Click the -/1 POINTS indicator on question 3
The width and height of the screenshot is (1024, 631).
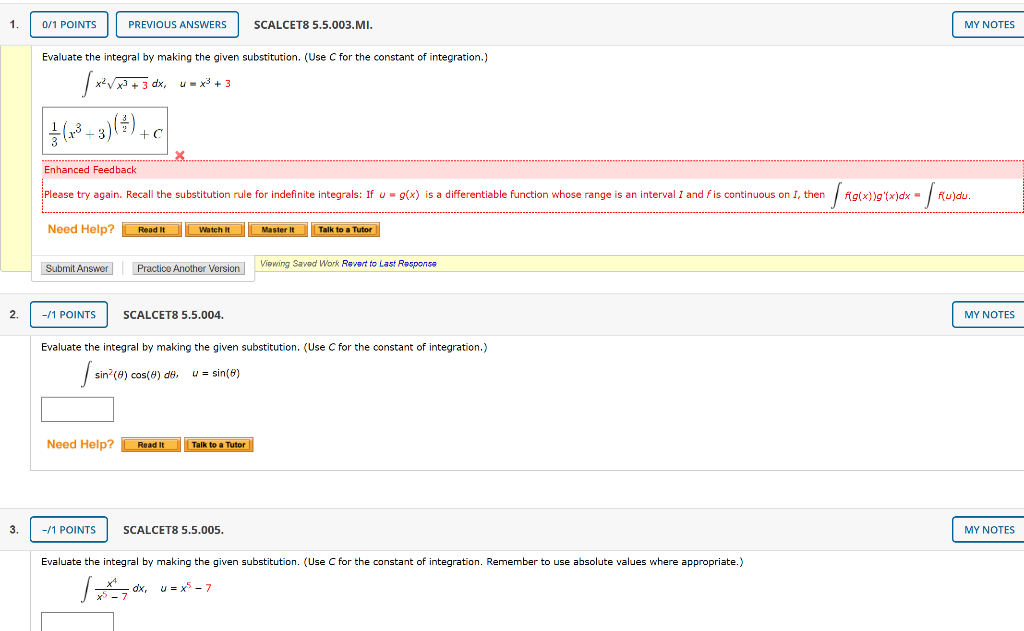(68, 529)
